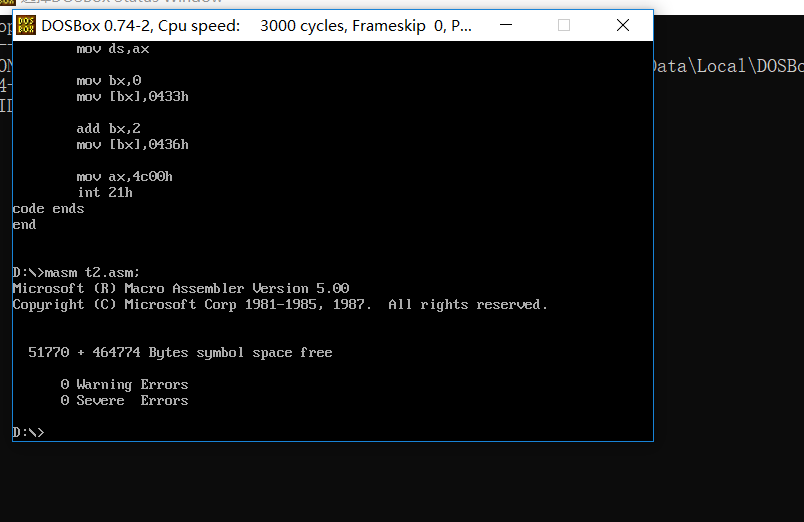Click the Microsoft Macro Assembler Version 5.00 line
Image resolution: width=804 pixels, height=522 pixels.
tap(181, 289)
